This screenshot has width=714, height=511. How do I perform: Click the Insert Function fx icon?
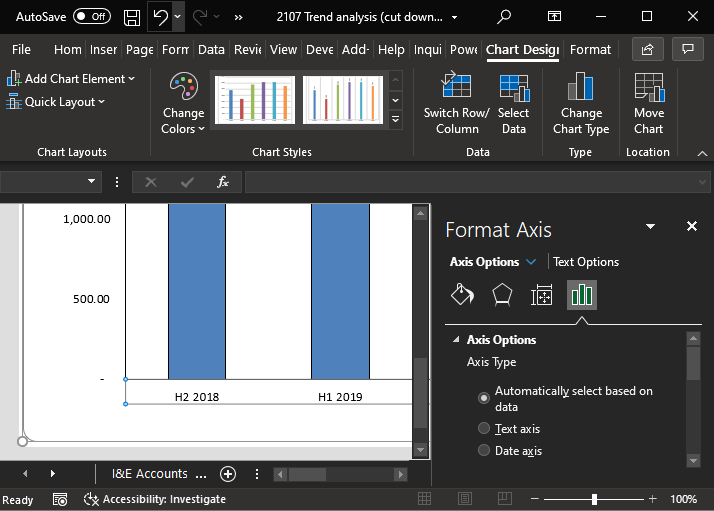223,182
